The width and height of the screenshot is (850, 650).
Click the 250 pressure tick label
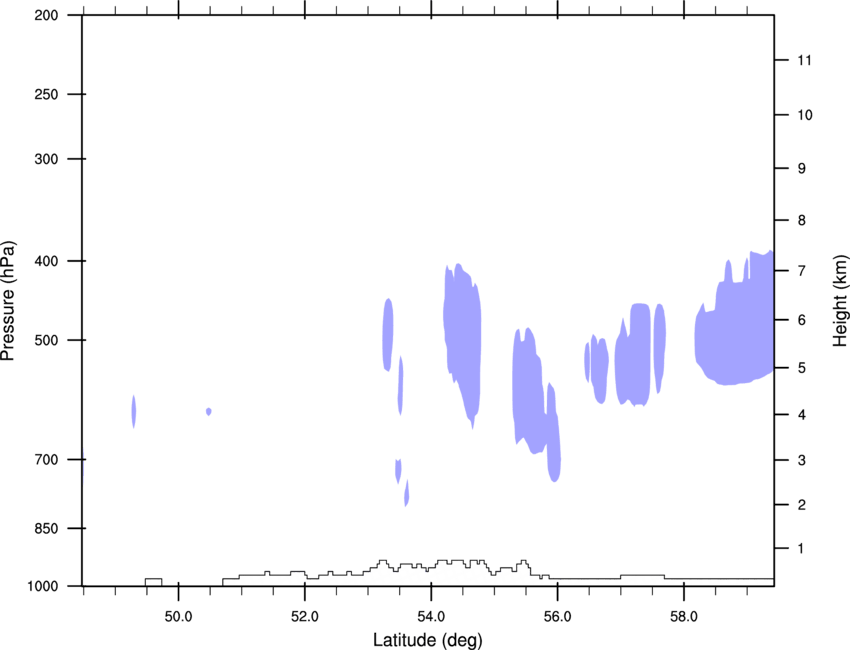point(46,94)
